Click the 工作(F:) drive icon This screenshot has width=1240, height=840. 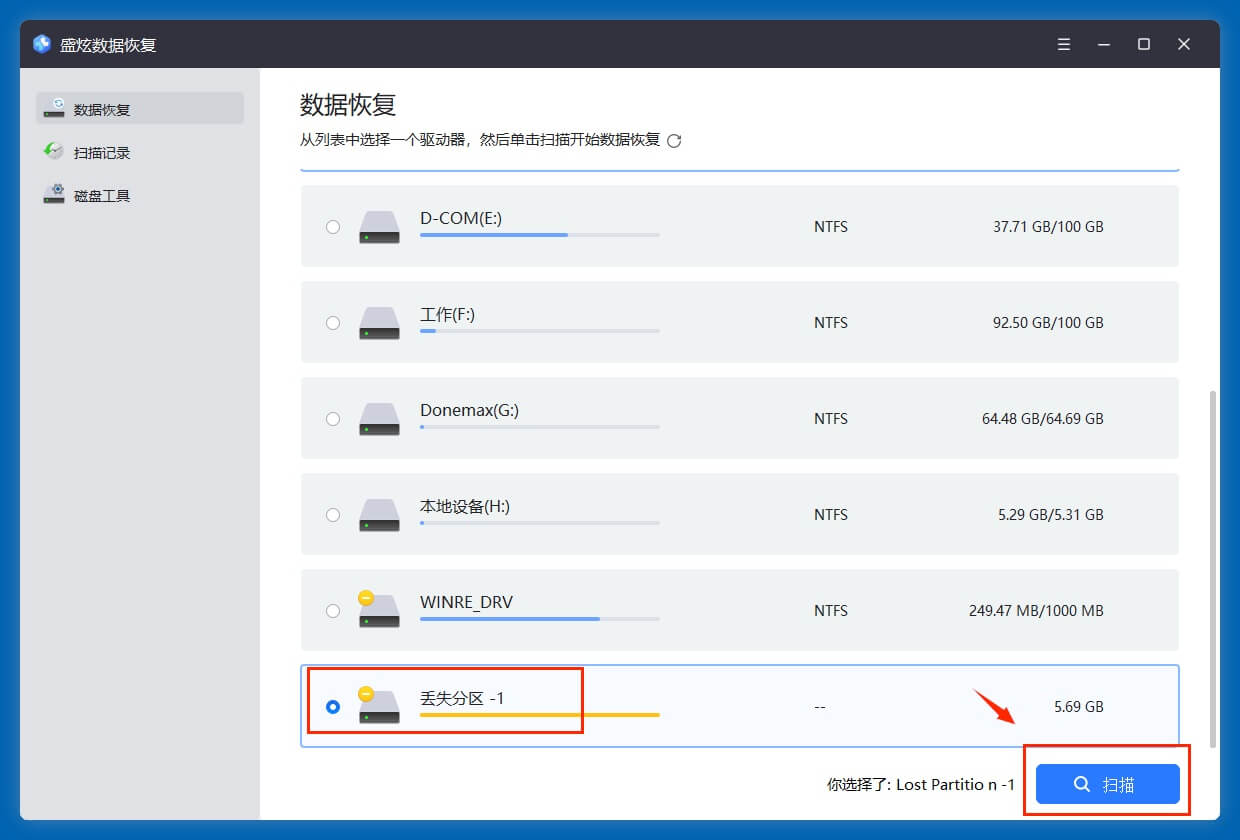[x=379, y=323]
